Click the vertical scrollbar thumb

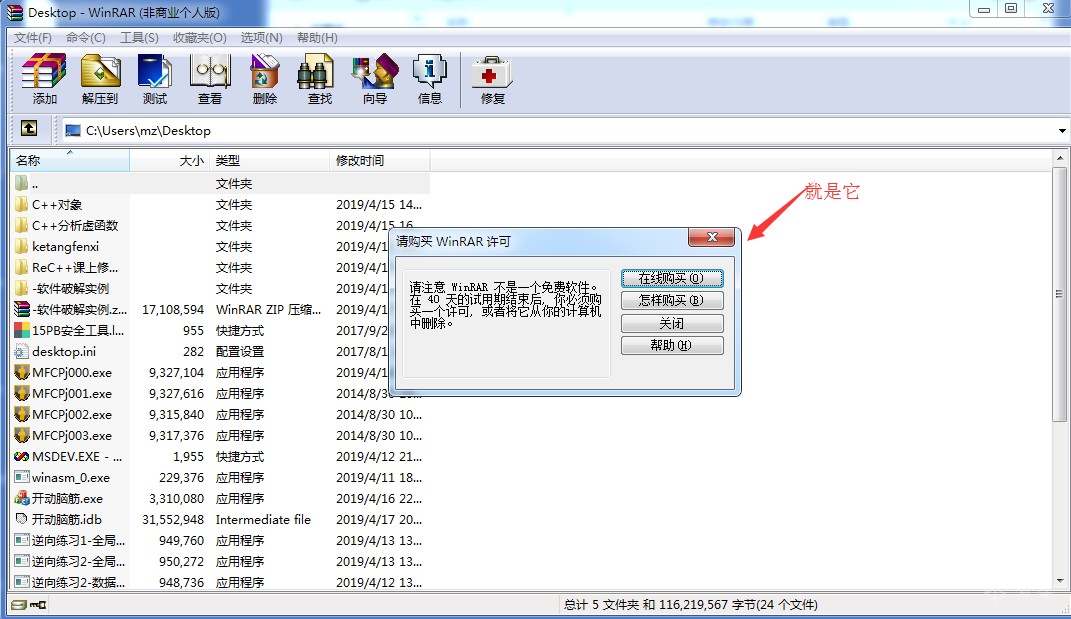point(1060,294)
